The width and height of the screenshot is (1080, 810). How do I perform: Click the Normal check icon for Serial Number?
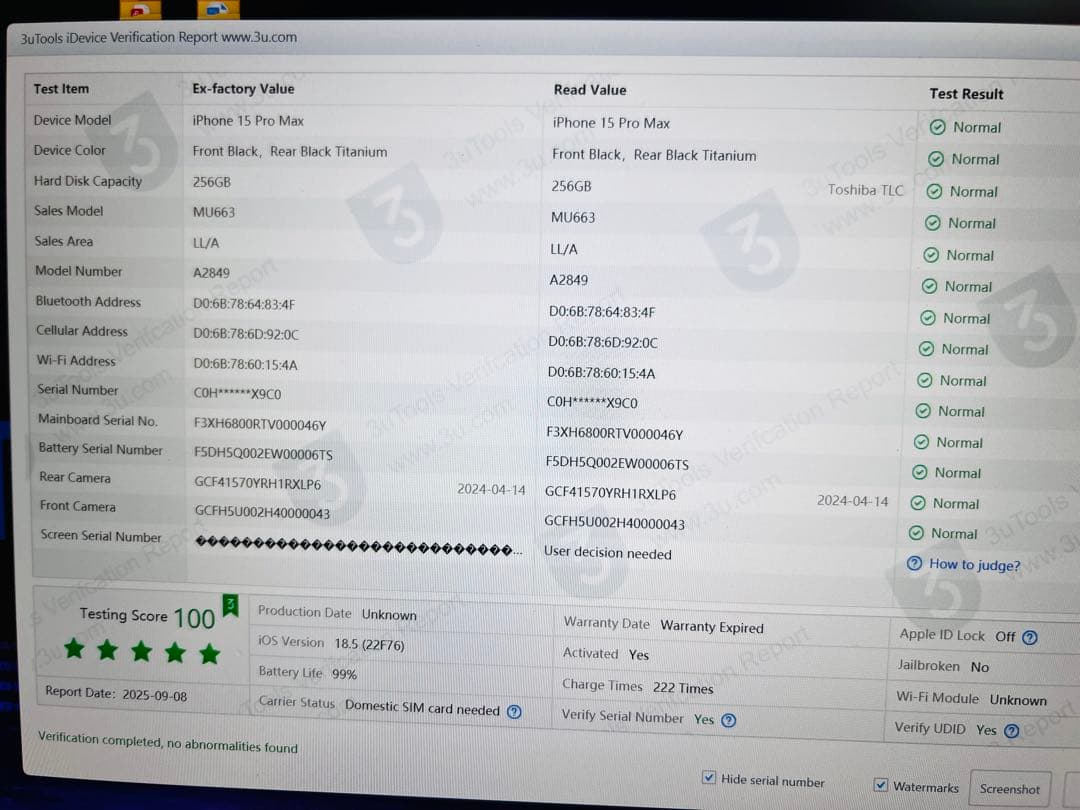tap(923, 411)
